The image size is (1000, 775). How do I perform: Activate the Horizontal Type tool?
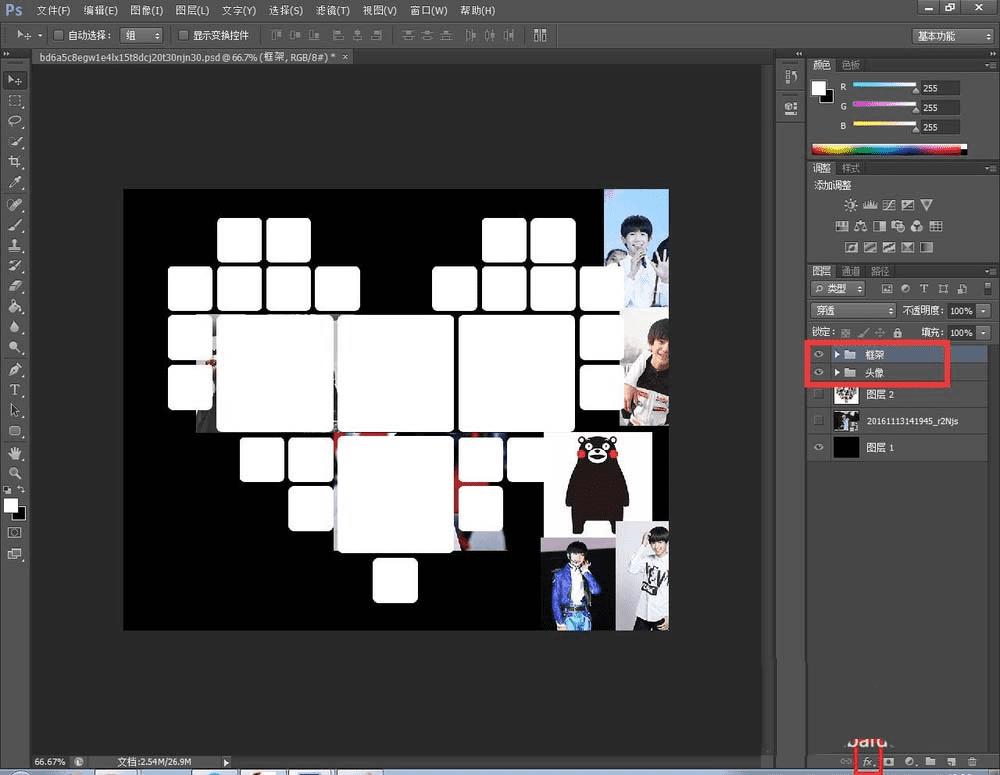15,389
